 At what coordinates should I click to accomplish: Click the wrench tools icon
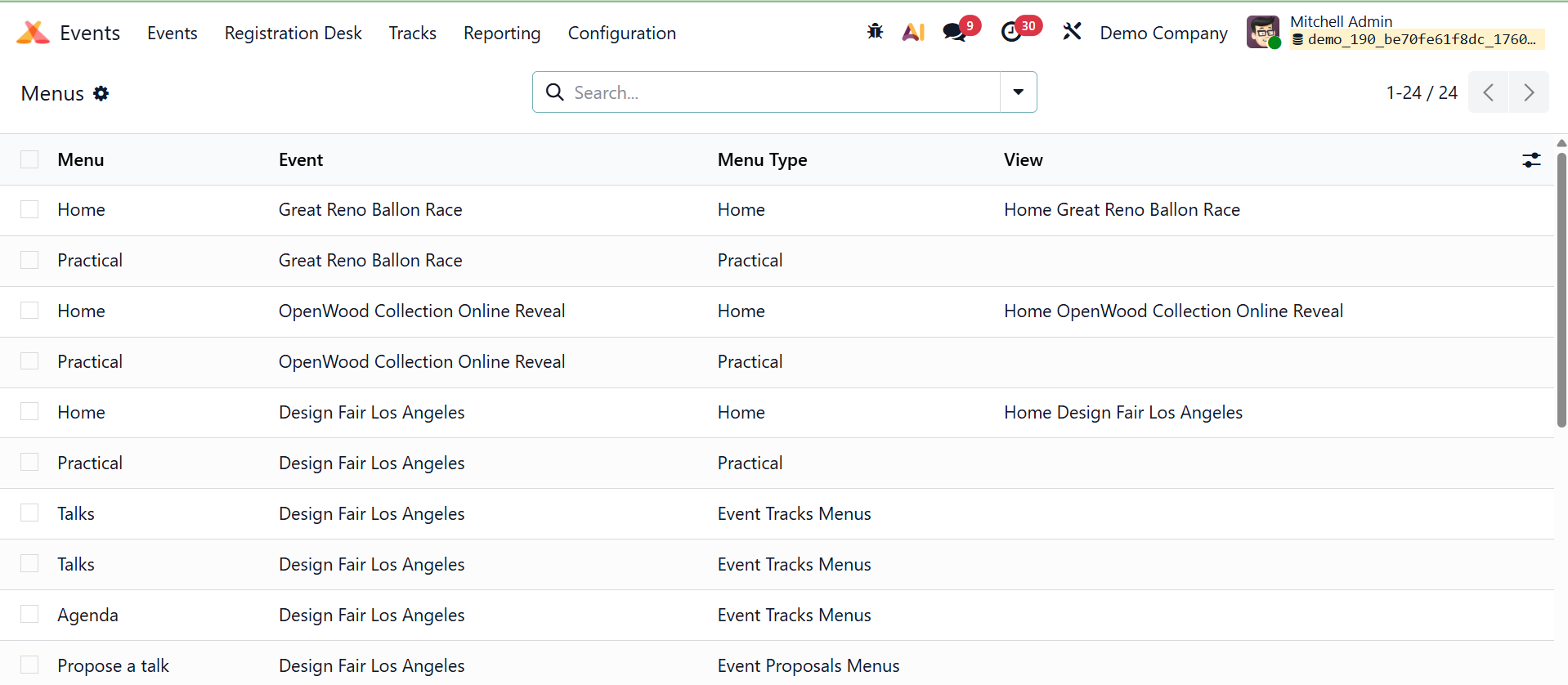pyautogui.click(x=1072, y=32)
